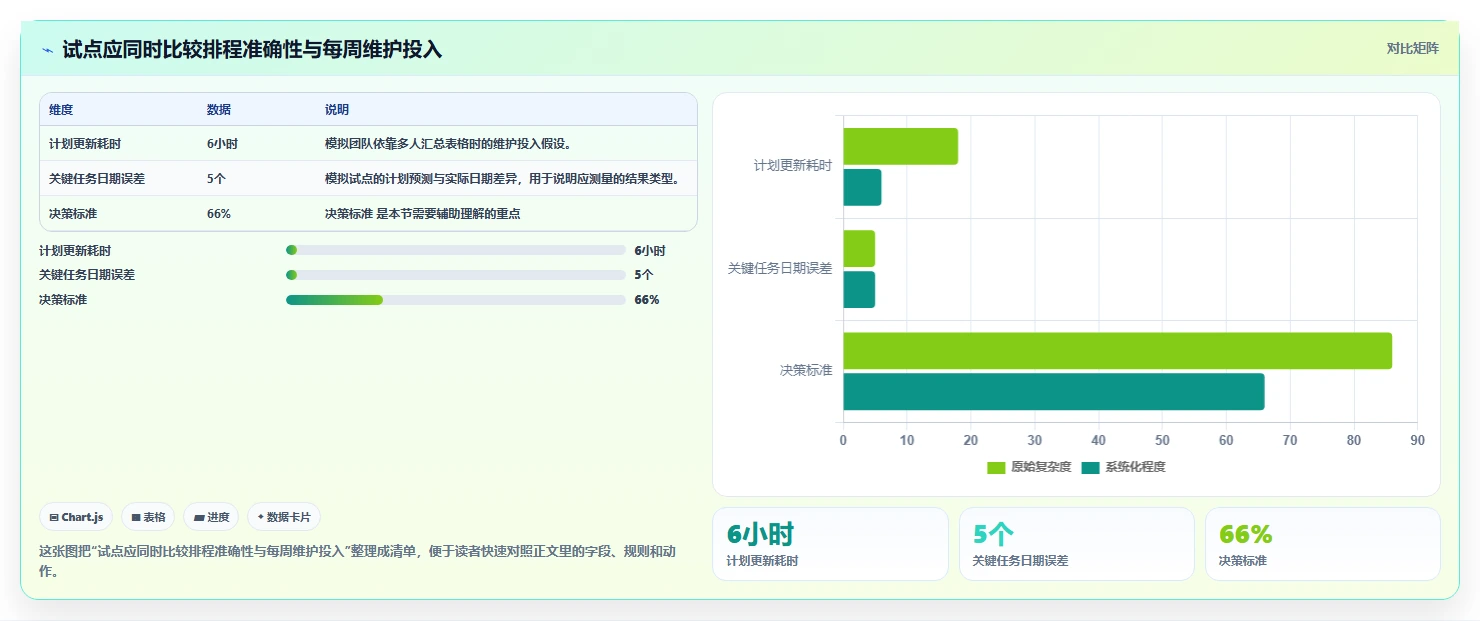1480x621 pixels.
Task: Click 计划更新耗时 in the table's first row
Action: pos(85,144)
